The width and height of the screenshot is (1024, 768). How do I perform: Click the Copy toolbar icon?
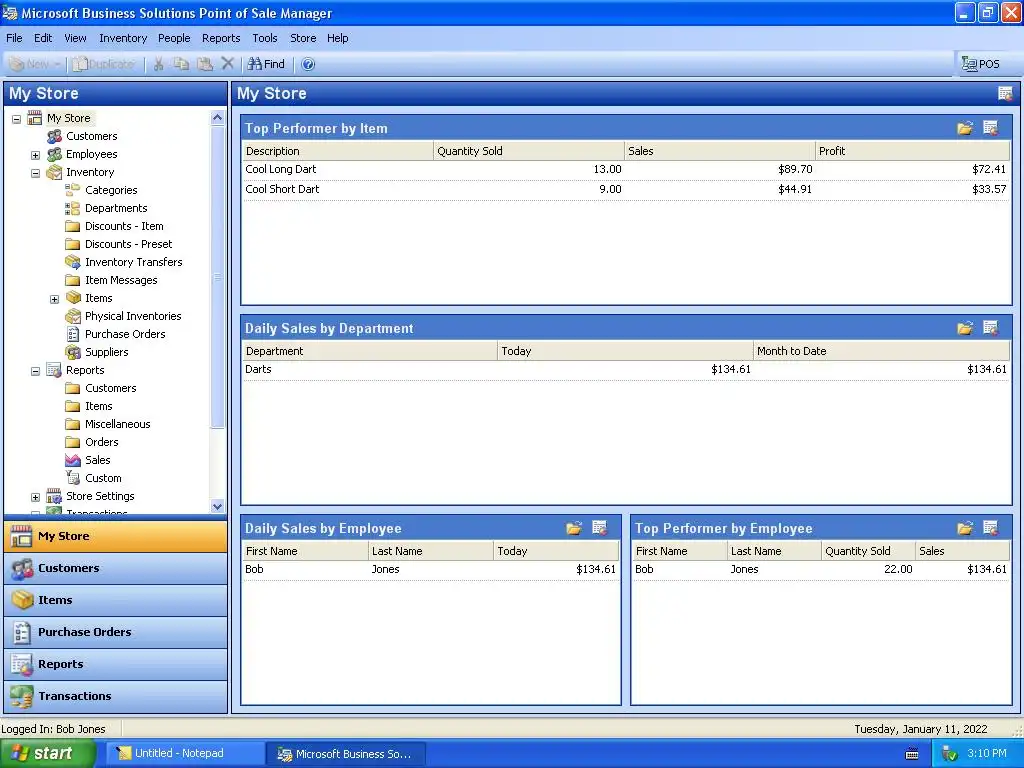(x=181, y=64)
